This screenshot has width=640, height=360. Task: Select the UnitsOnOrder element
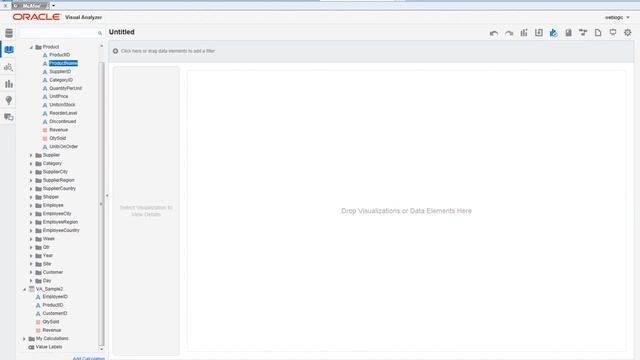tap(63, 147)
